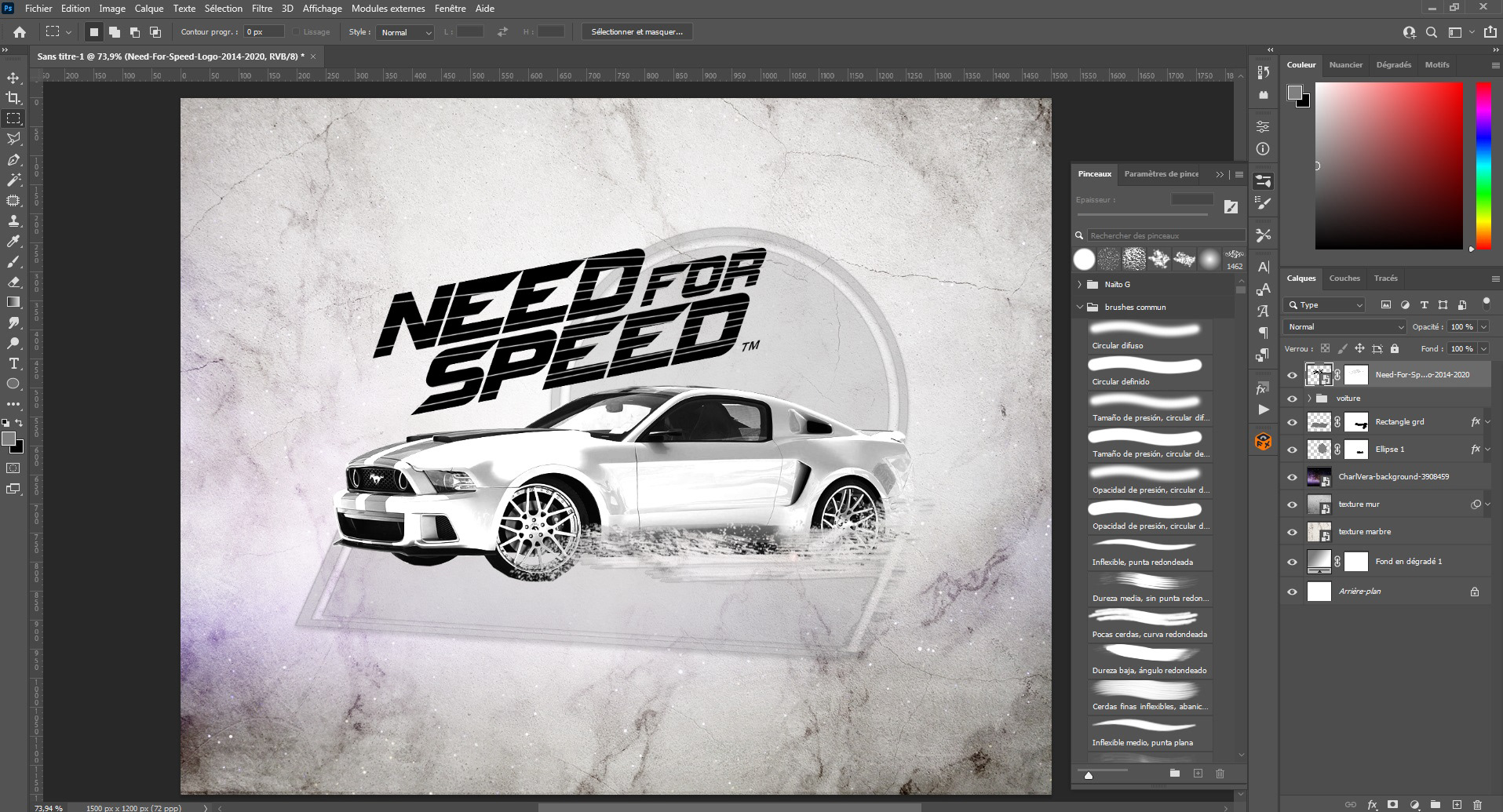The image size is (1503, 812).
Task: Select the Magic Wand tool
Action: [13, 180]
